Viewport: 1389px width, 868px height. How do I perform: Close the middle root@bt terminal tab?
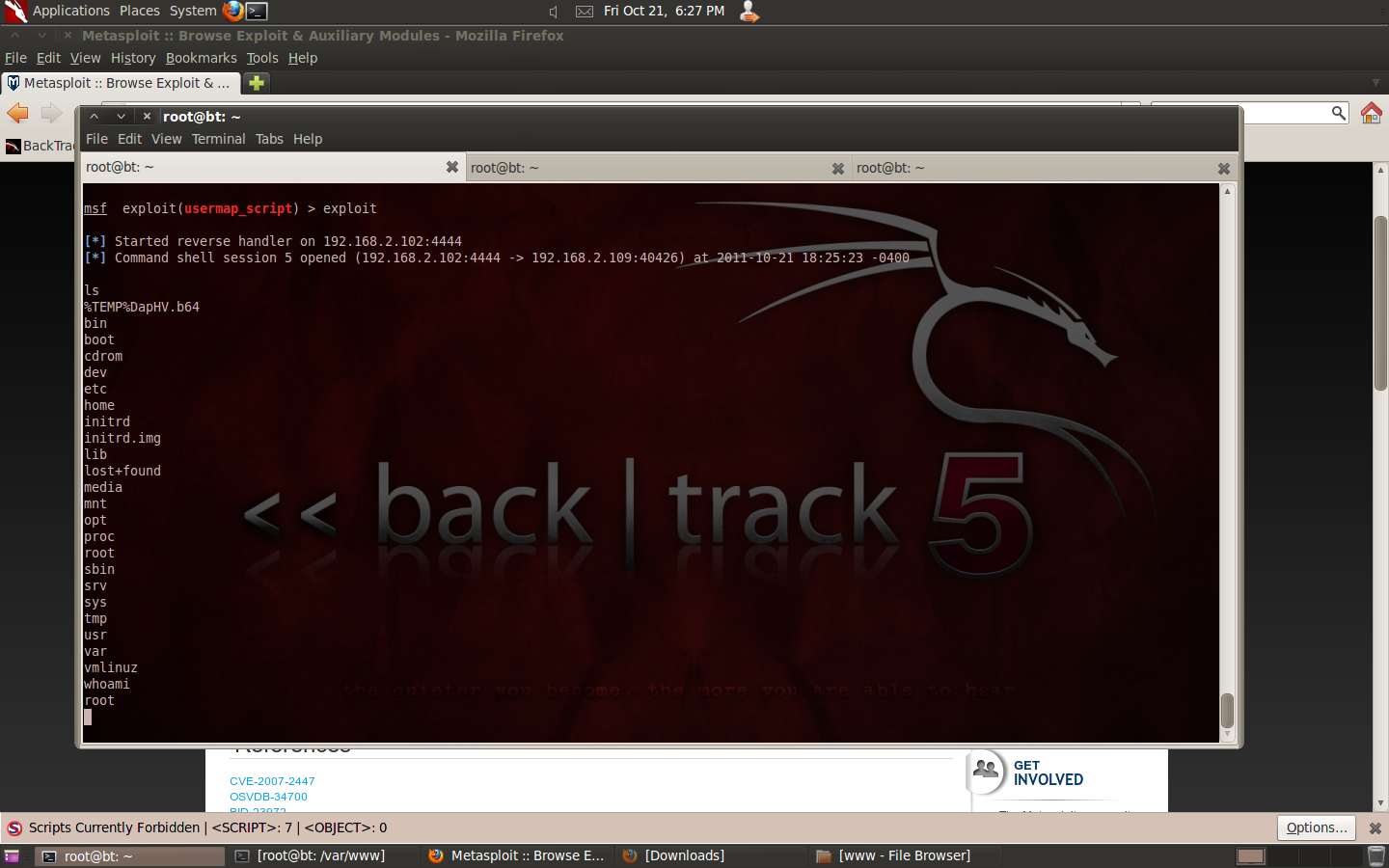click(838, 168)
